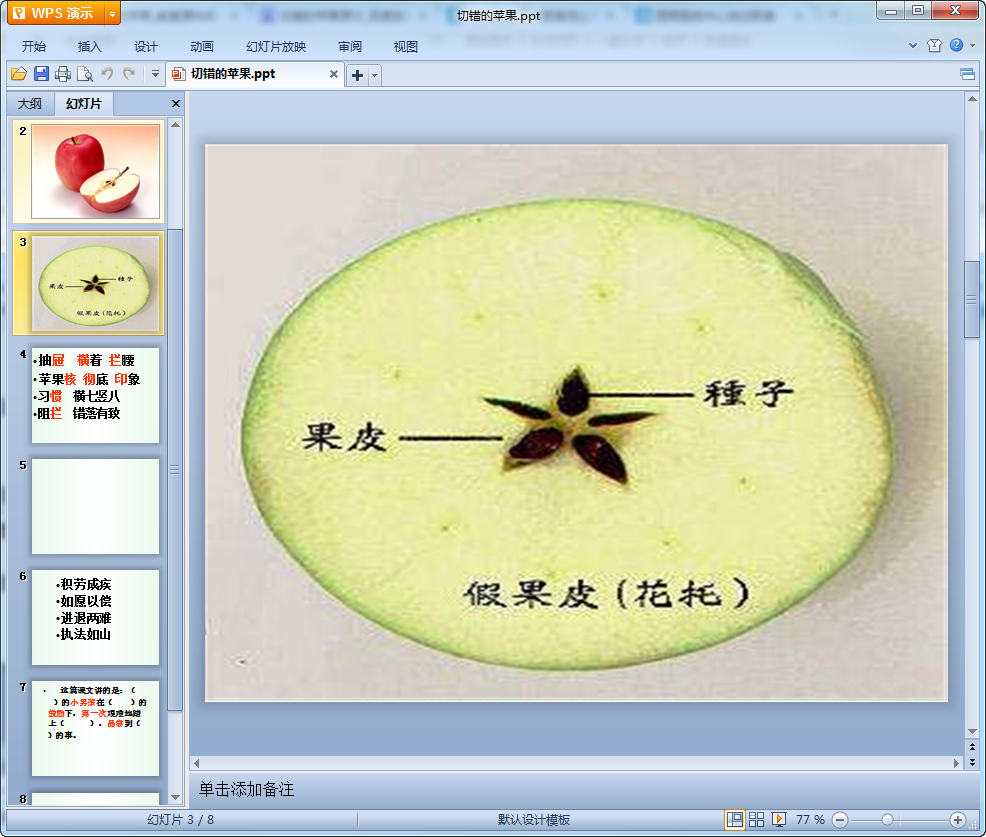This screenshot has width=986, height=837.
Task: Click down arrow of thumbnail panel scrollbar
Action: (175, 797)
